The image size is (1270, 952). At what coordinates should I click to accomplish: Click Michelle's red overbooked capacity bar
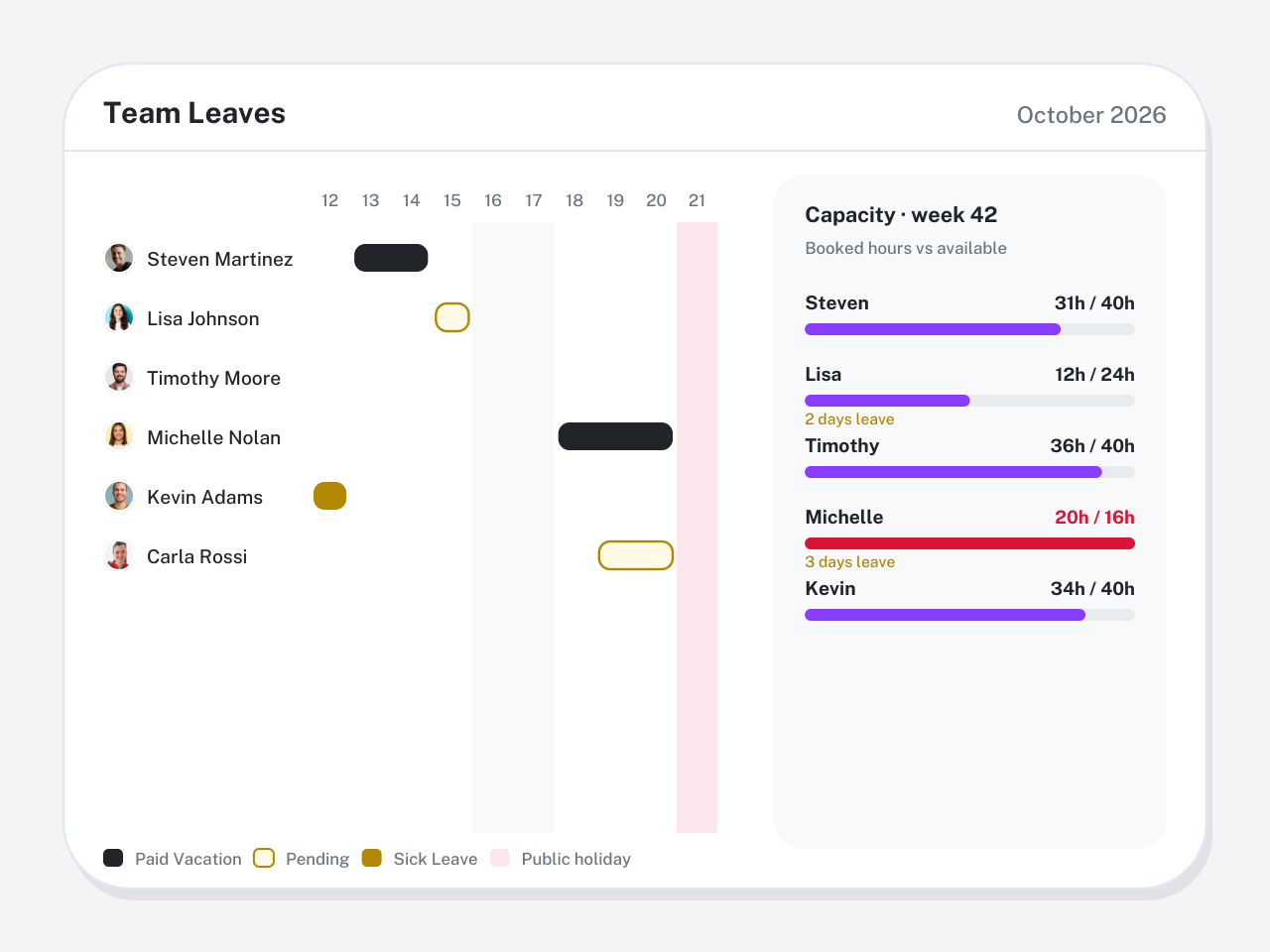(x=969, y=543)
